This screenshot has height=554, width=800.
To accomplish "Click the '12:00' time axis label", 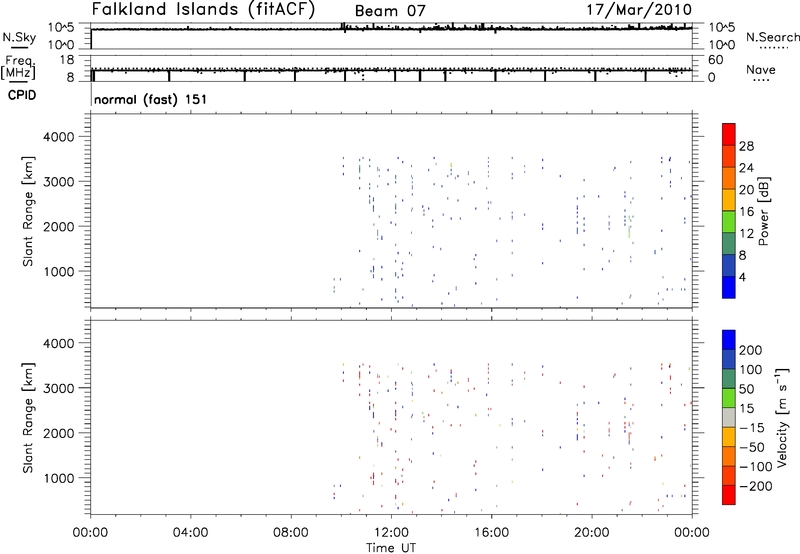I will click(391, 533).
